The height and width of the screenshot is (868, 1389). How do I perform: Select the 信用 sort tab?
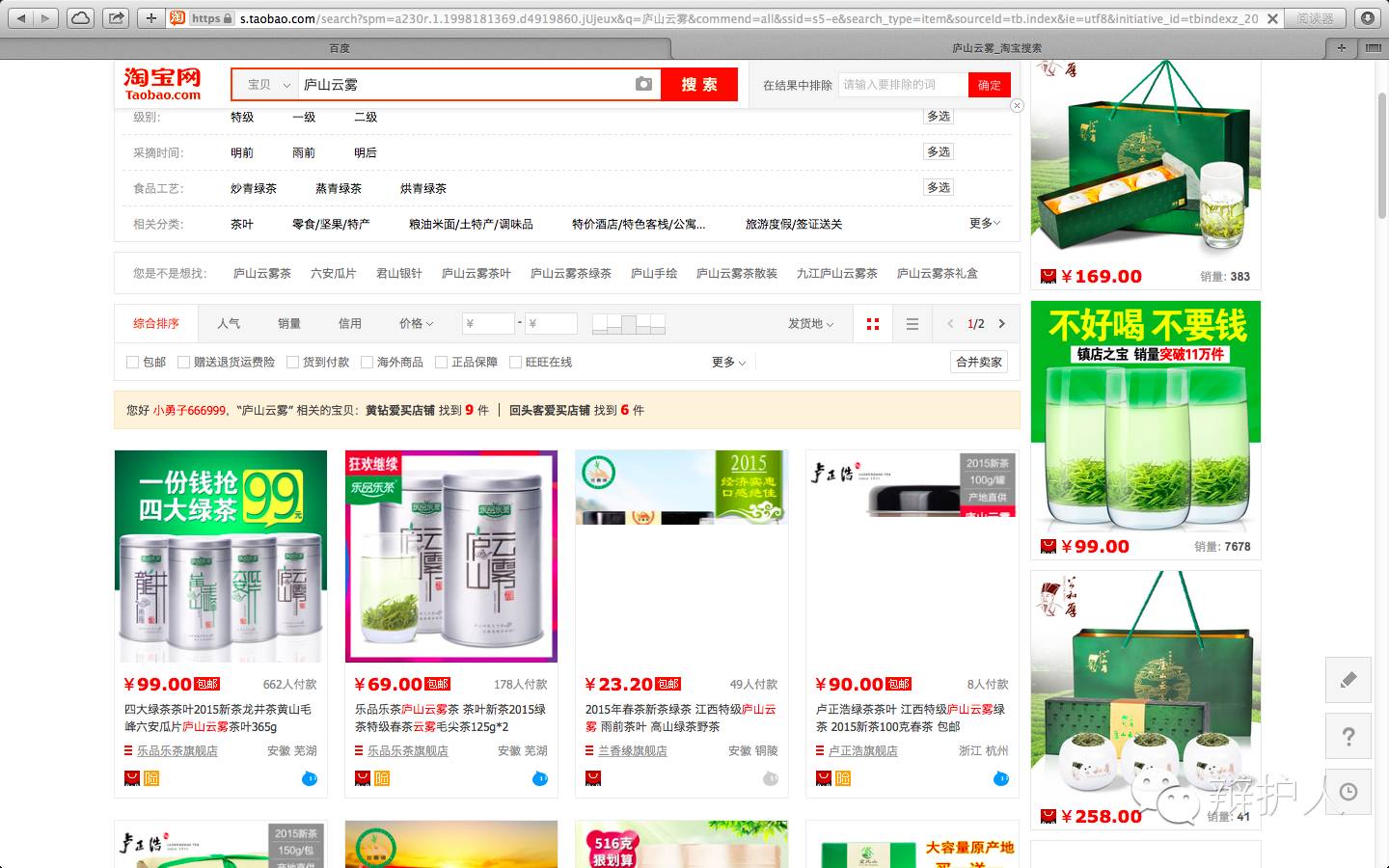pos(350,324)
